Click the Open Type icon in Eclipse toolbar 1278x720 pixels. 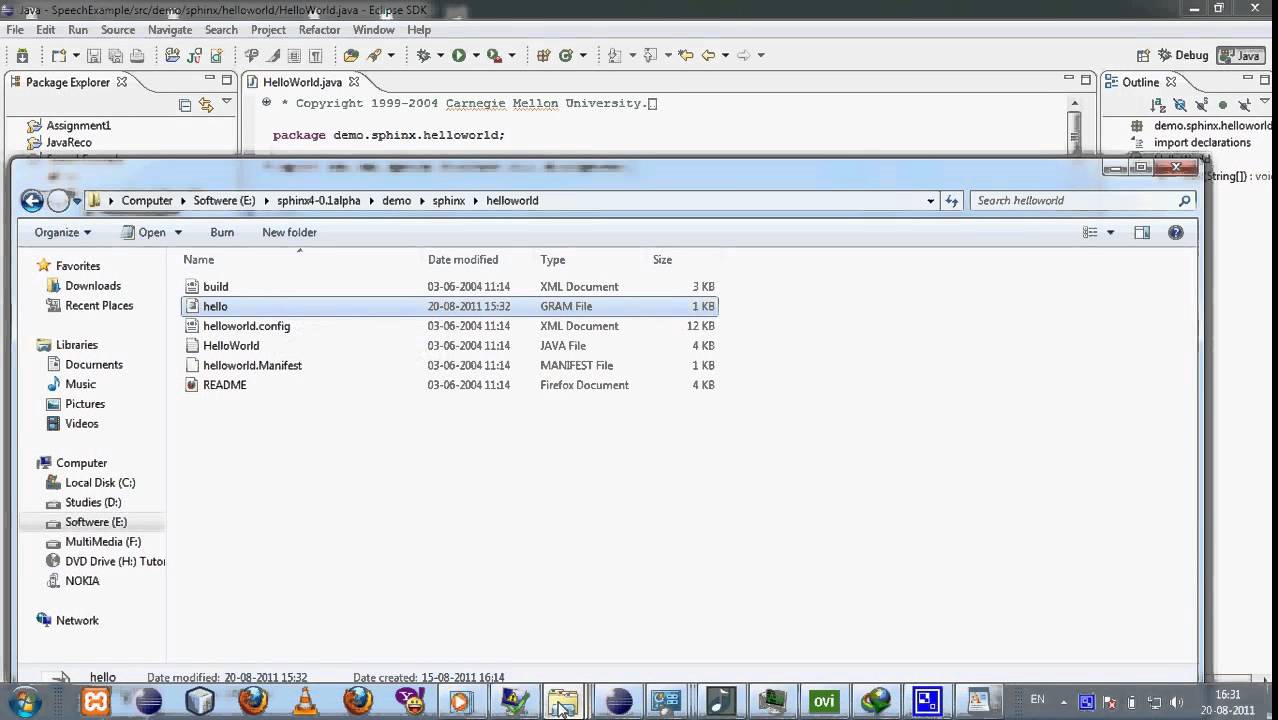[350, 56]
